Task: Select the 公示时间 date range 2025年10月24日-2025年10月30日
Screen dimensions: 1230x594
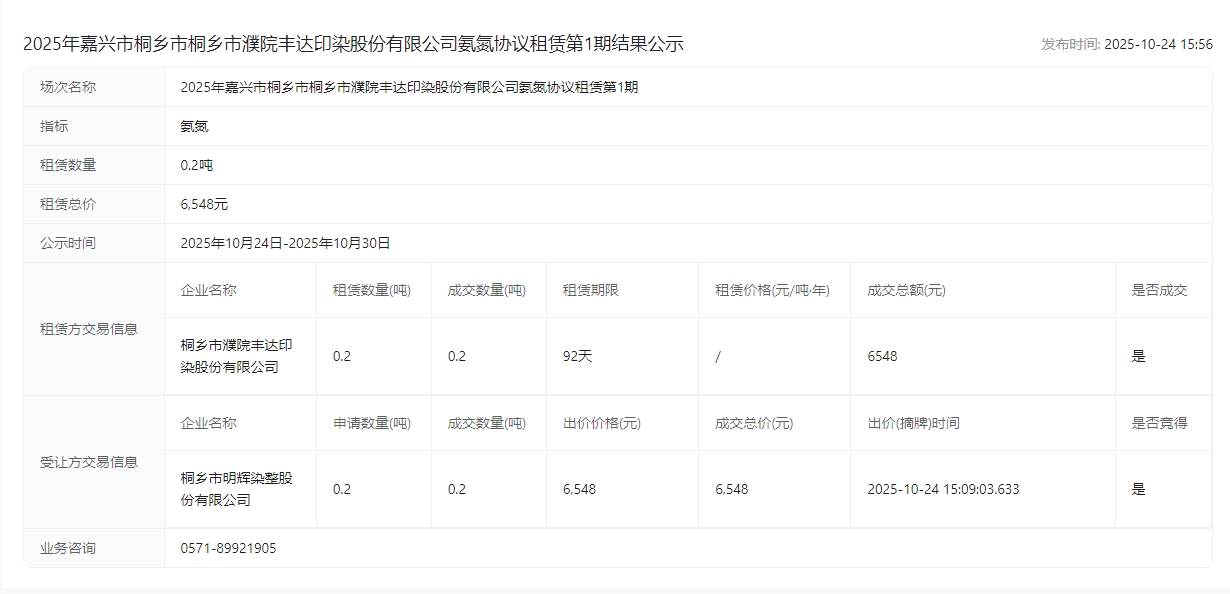Action: (285, 243)
